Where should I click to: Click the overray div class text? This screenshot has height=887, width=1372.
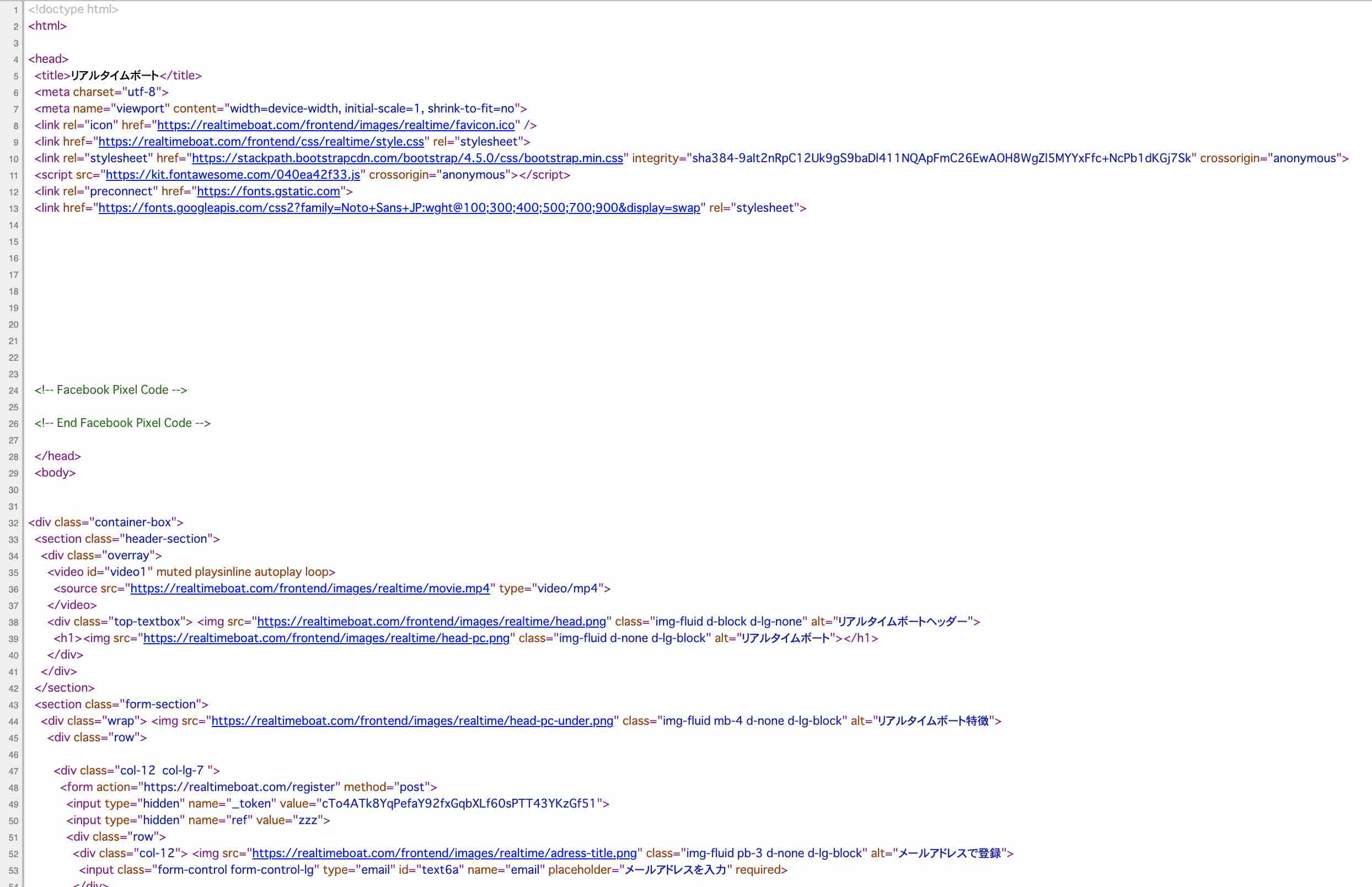tap(128, 556)
